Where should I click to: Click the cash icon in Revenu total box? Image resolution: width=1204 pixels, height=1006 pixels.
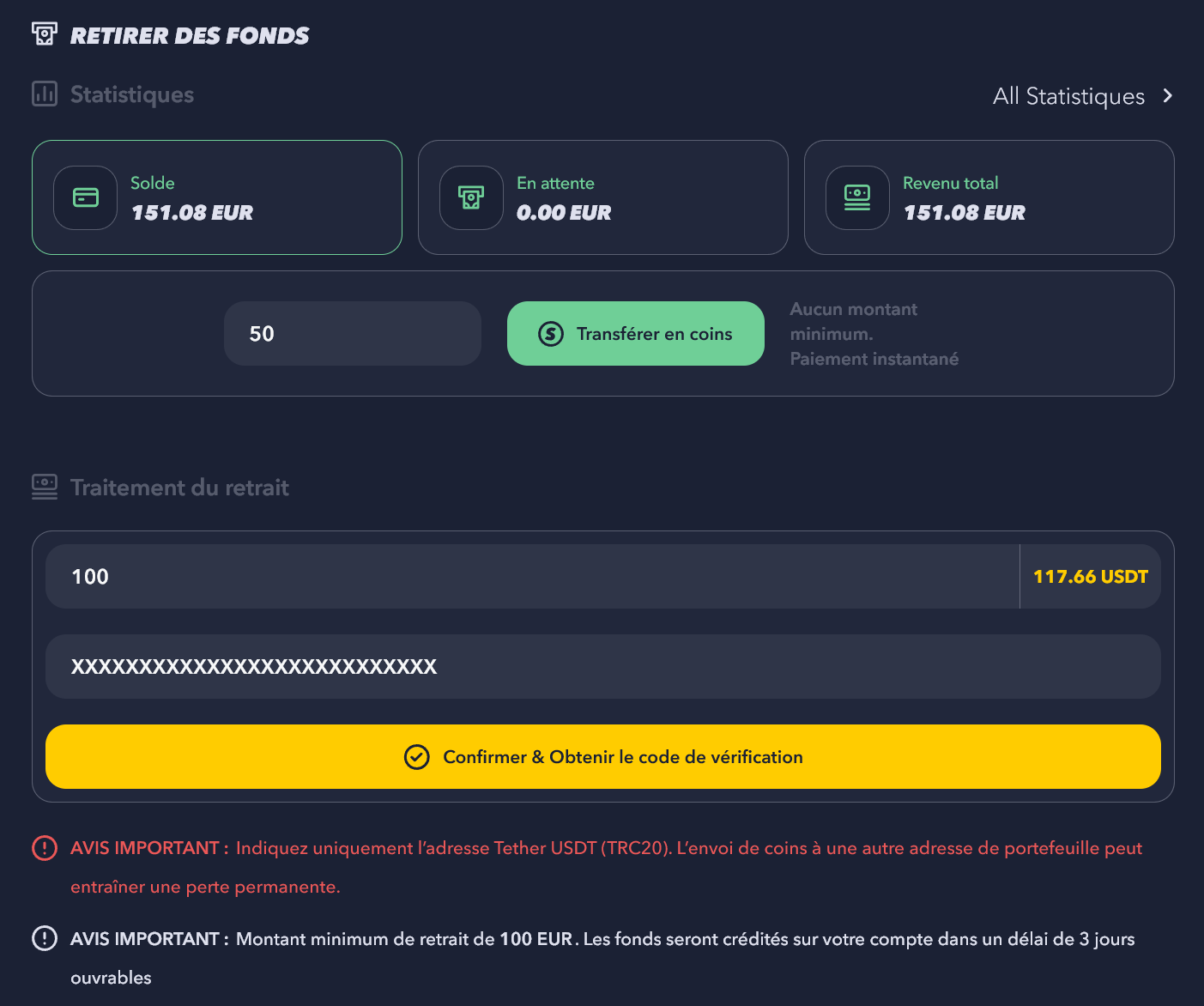tap(857, 197)
